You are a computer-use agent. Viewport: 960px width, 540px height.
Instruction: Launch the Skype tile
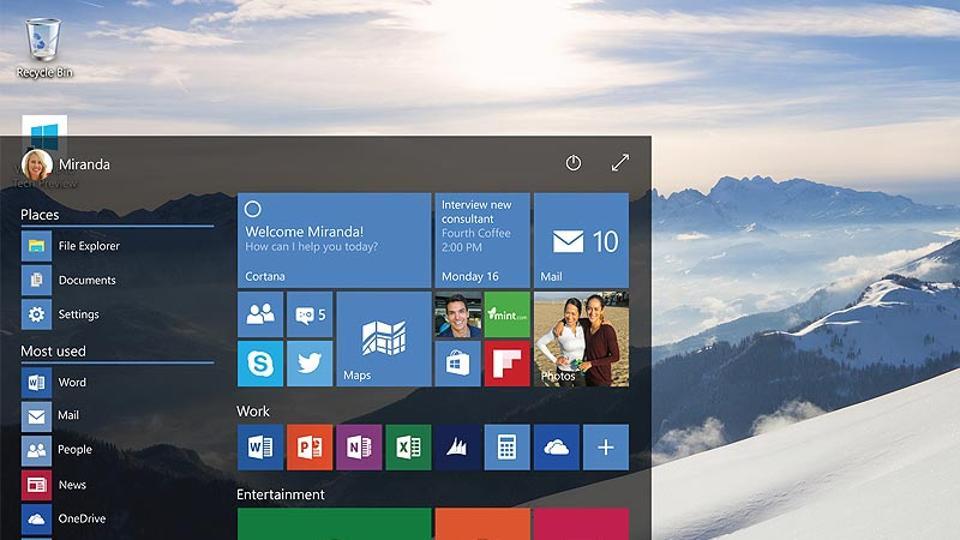[x=260, y=364]
